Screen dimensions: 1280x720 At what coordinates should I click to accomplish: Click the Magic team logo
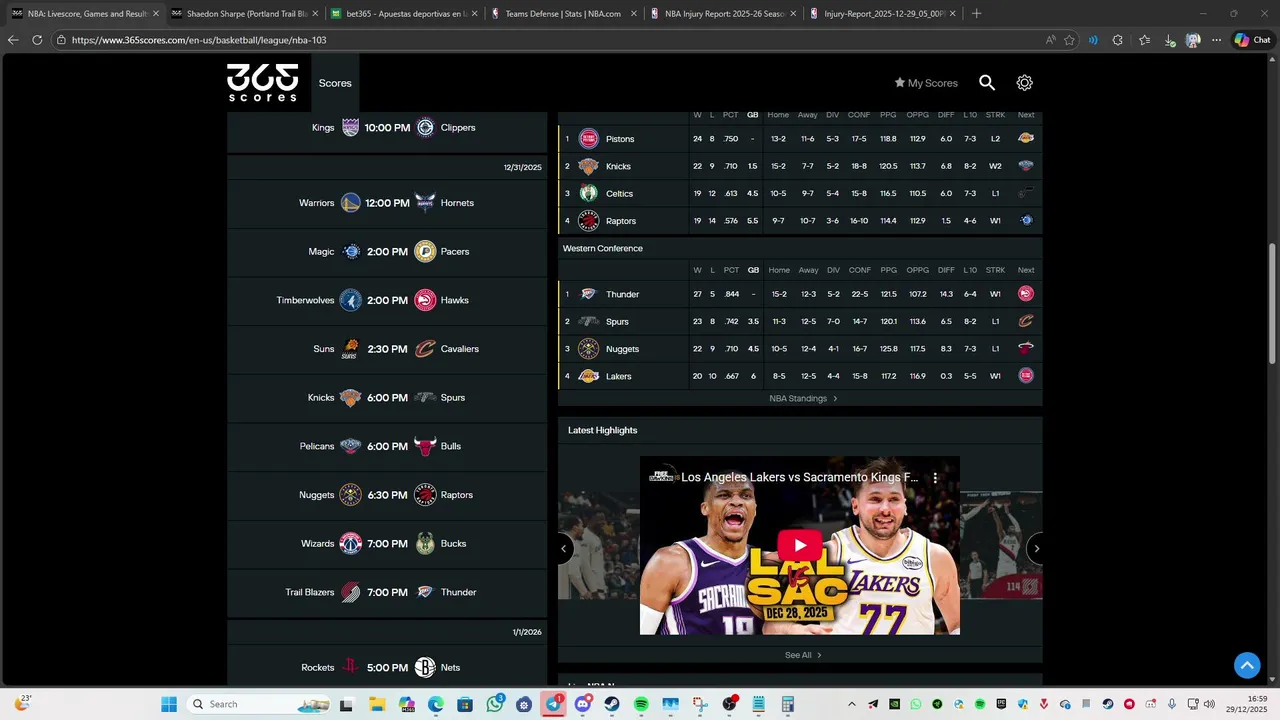pos(351,252)
